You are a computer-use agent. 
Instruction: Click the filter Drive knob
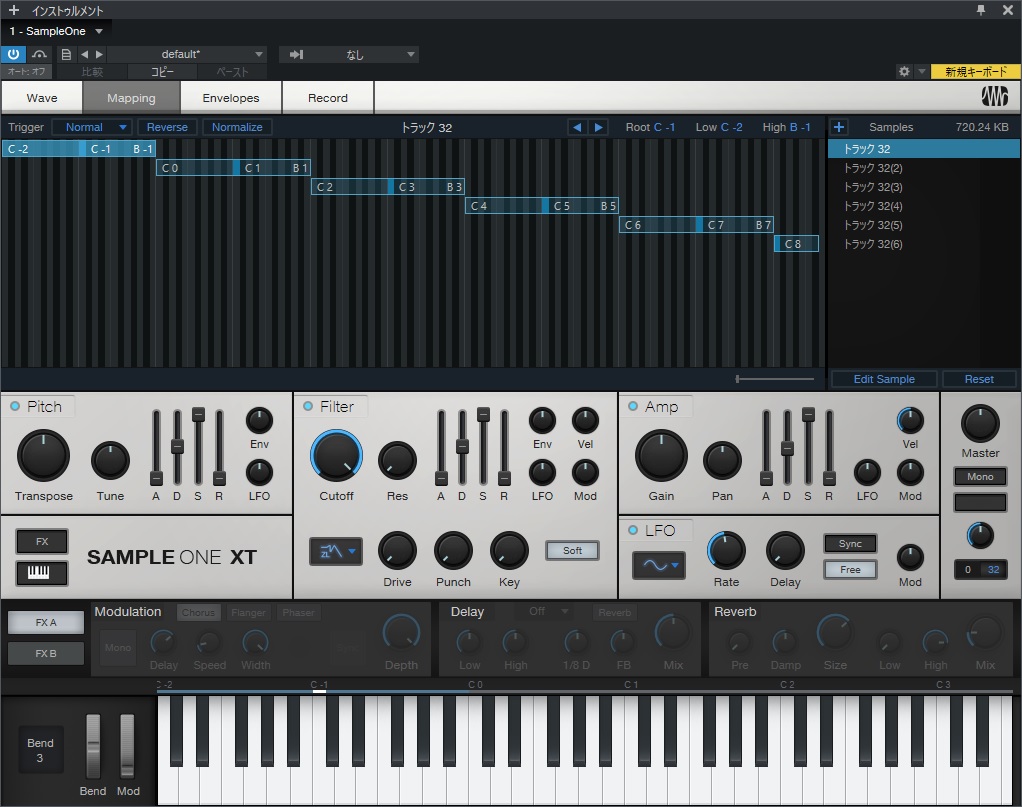(397, 550)
